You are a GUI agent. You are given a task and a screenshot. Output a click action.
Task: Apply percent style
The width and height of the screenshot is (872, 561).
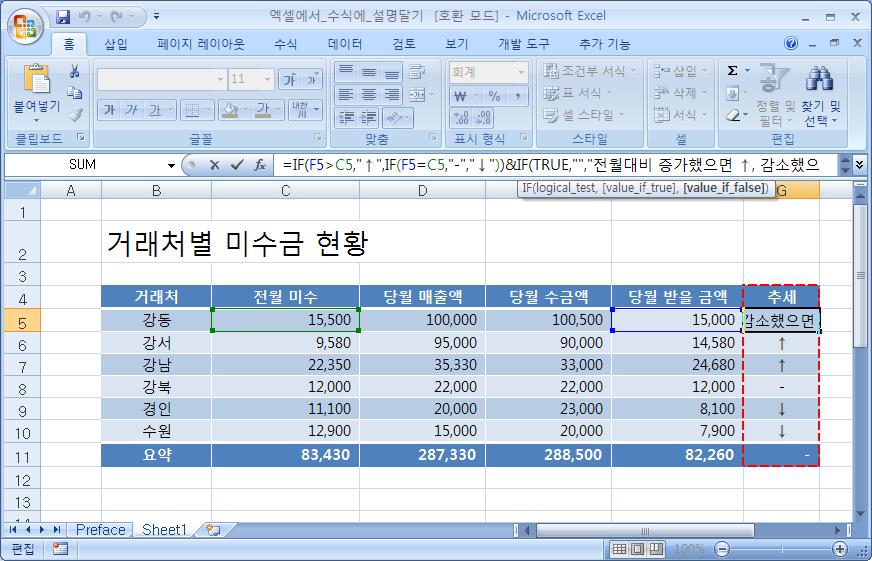494,96
